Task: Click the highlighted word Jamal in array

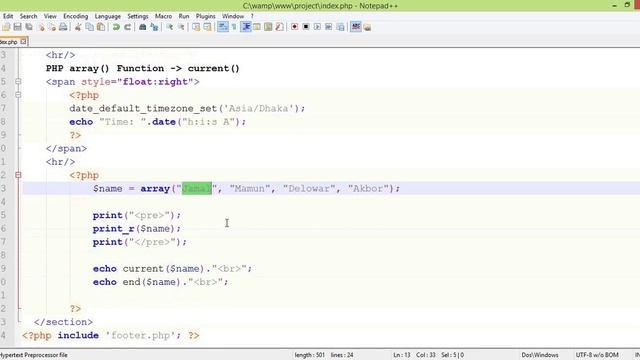Action: click(197, 189)
